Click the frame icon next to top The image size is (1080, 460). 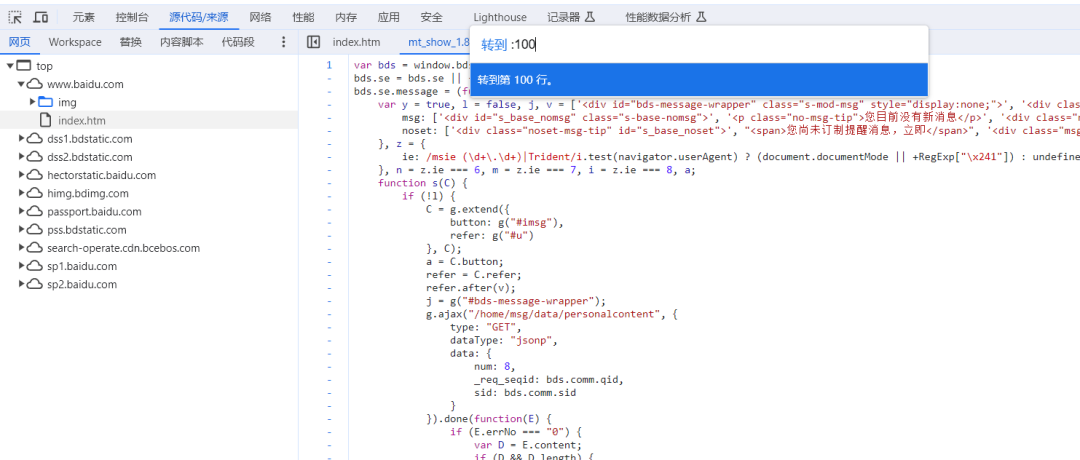[x=24, y=66]
